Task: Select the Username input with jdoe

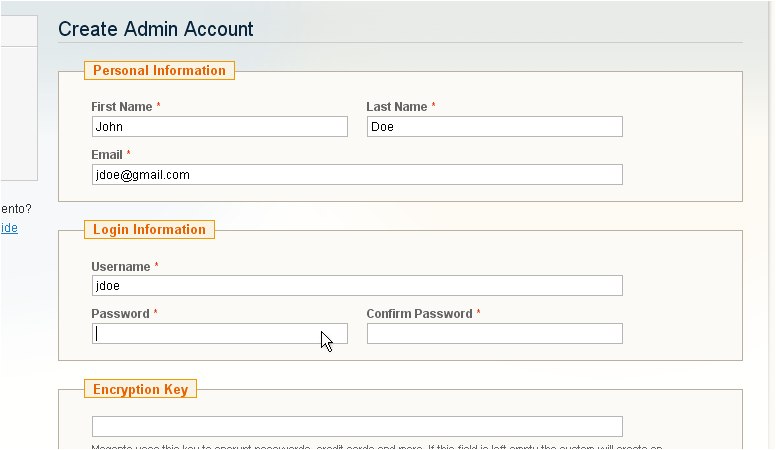Action: [x=356, y=286]
